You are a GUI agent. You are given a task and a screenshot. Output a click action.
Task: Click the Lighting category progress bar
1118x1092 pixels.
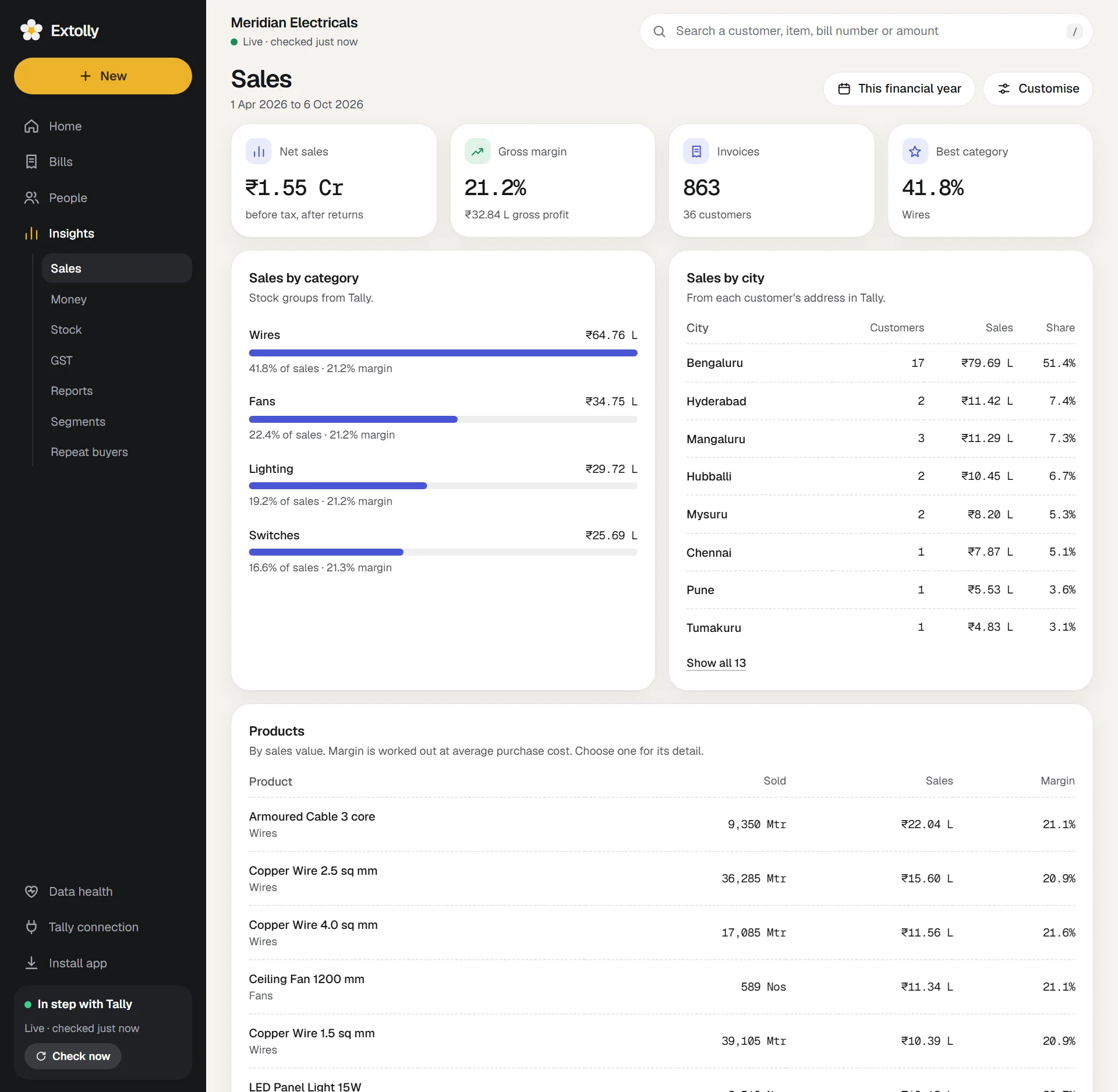(x=443, y=486)
